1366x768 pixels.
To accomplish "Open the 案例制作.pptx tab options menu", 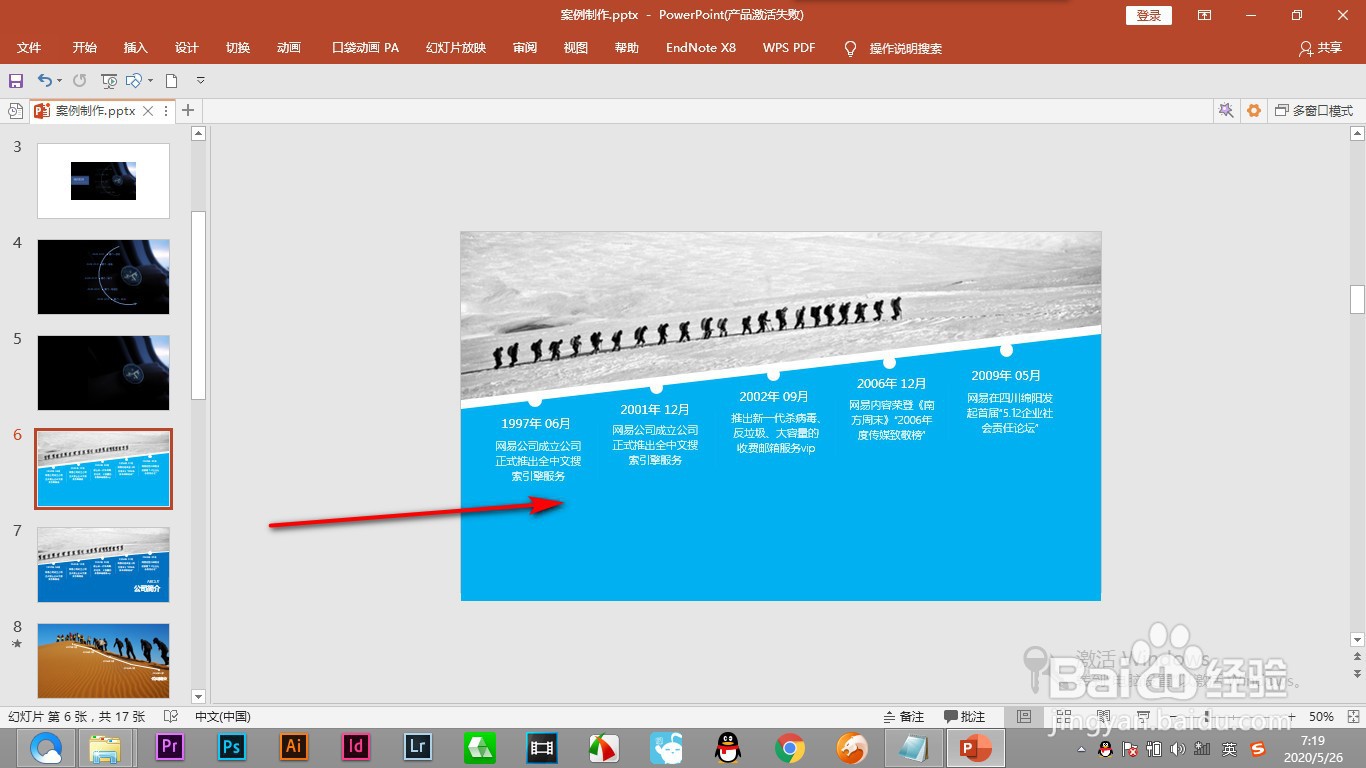I will click(x=166, y=111).
